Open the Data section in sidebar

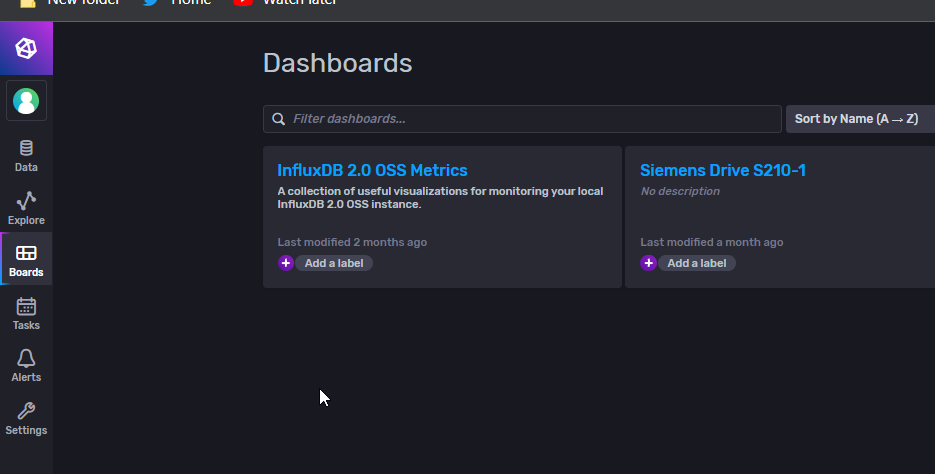(x=26, y=156)
